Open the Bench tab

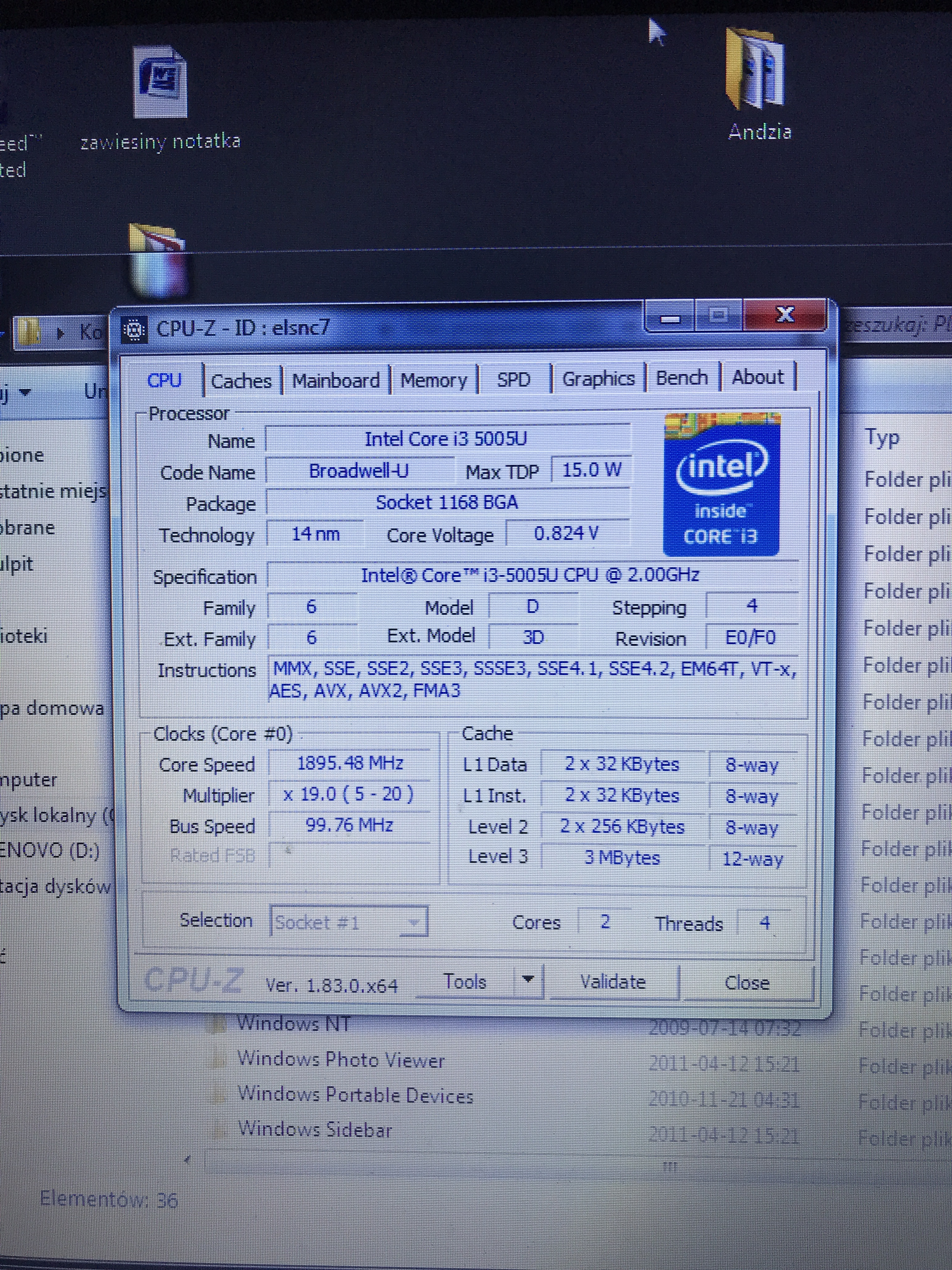[682, 378]
